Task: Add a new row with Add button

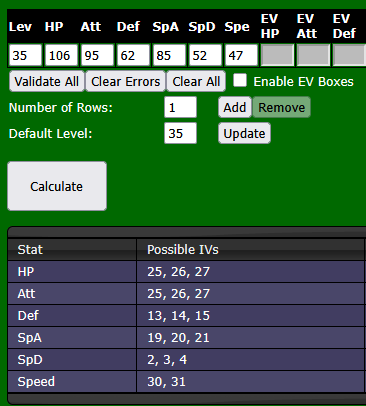Action: pos(235,107)
